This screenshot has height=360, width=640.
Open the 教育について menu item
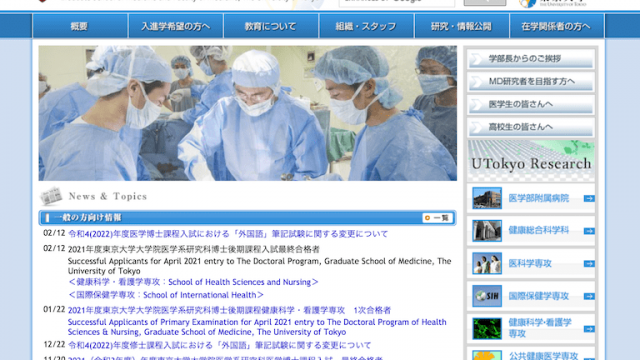point(271,26)
